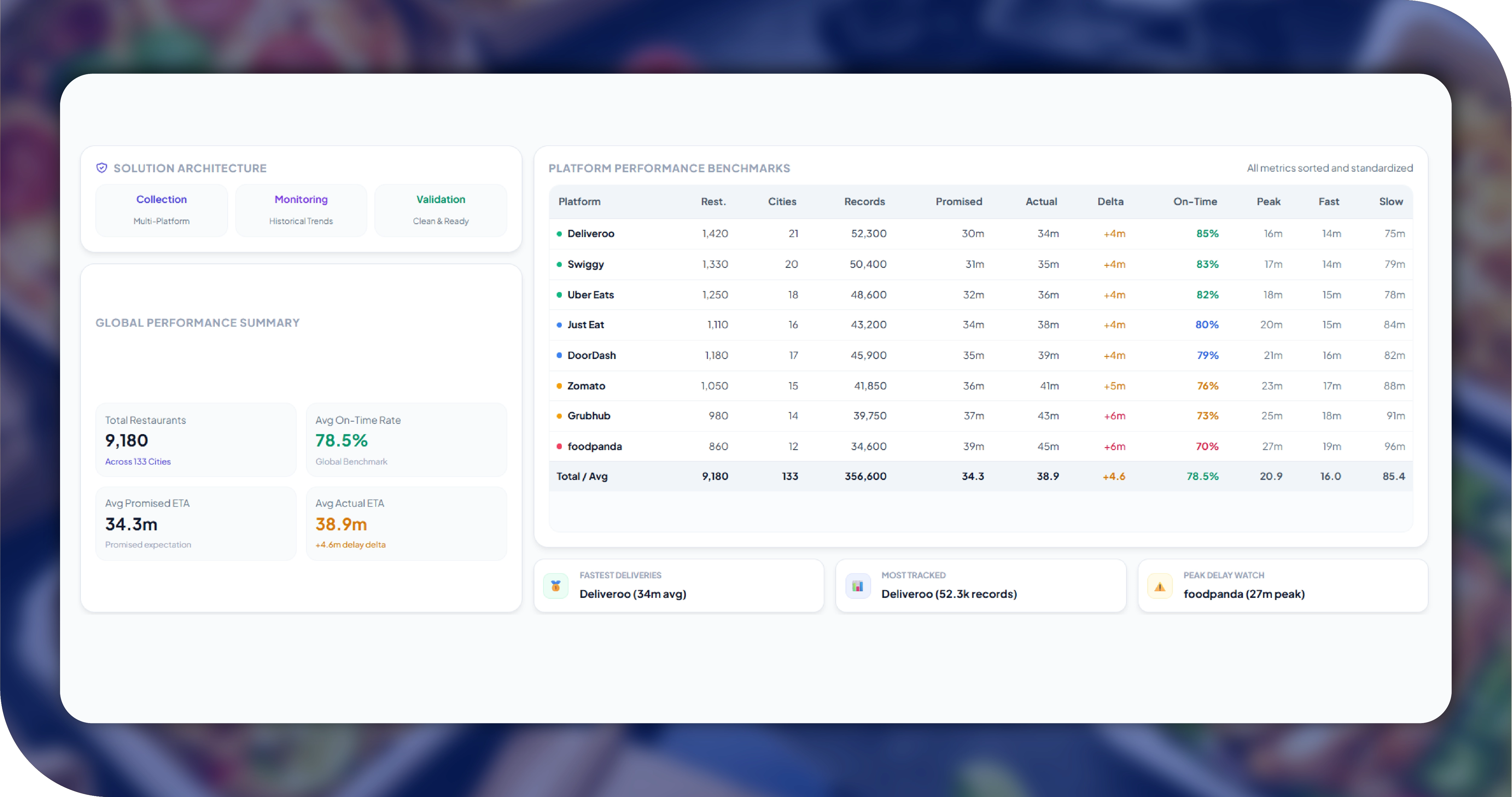The width and height of the screenshot is (1512, 797).
Task: Open the Most Tracked summary card
Action: [981, 585]
